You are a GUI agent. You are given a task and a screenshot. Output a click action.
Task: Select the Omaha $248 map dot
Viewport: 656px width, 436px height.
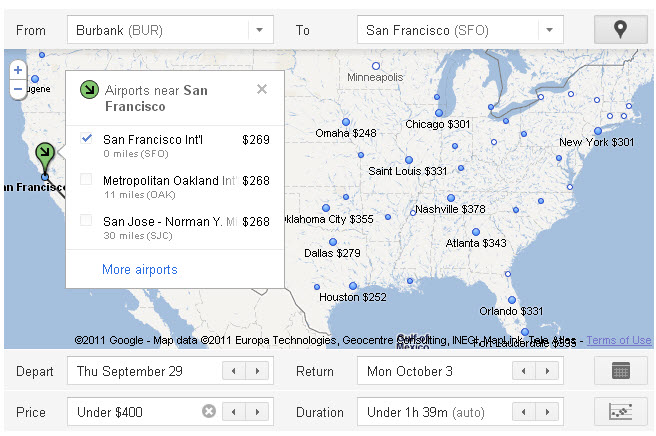pos(346,122)
